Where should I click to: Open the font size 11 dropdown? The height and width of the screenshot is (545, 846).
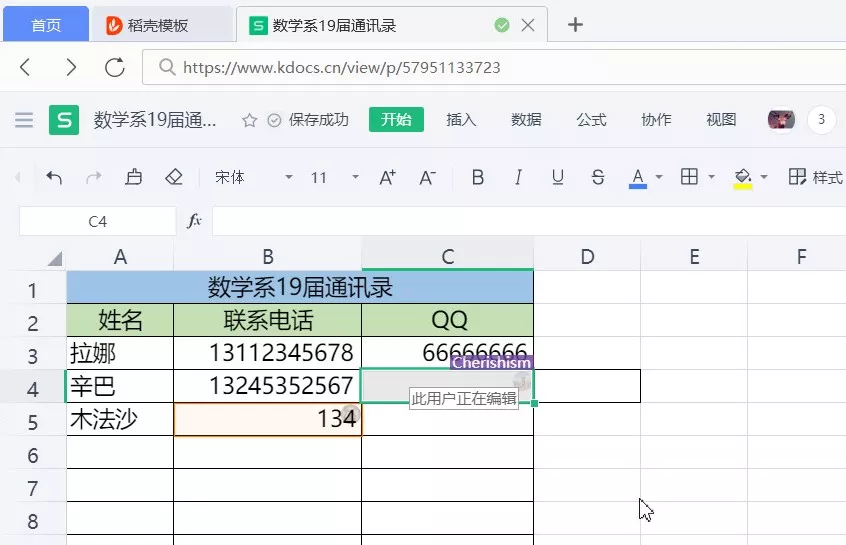pyautogui.click(x=335, y=177)
